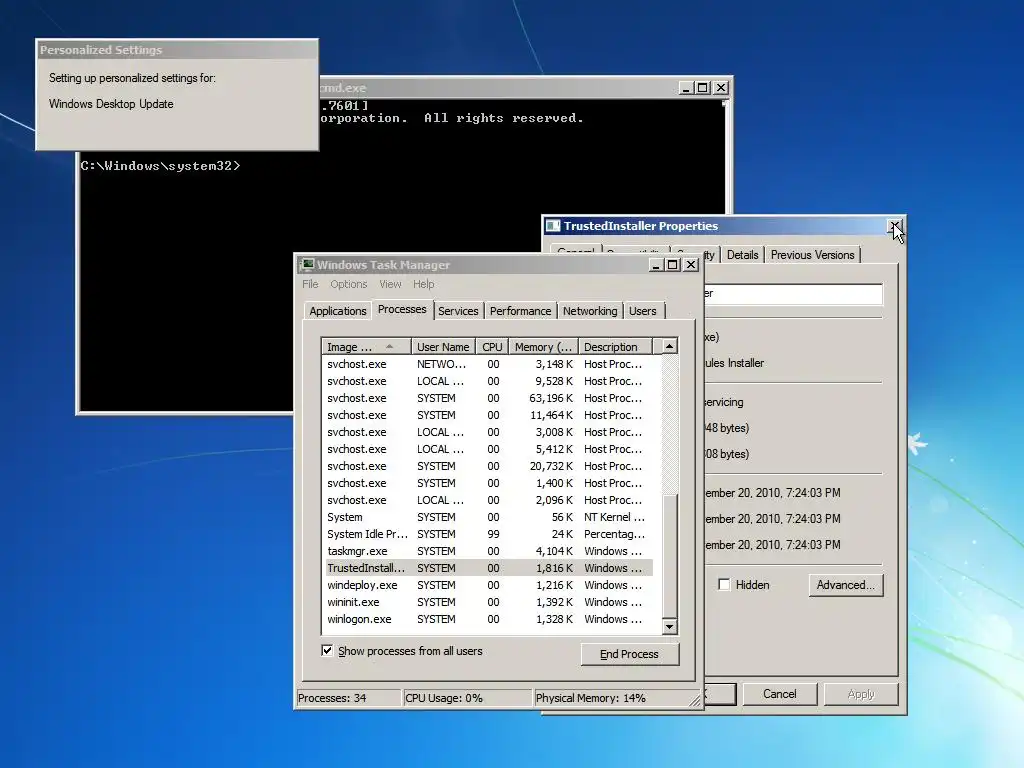Click the process list scroll down arrow
Image resolution: width=1024 pixels, height=768 pixels.
[669, 627]
